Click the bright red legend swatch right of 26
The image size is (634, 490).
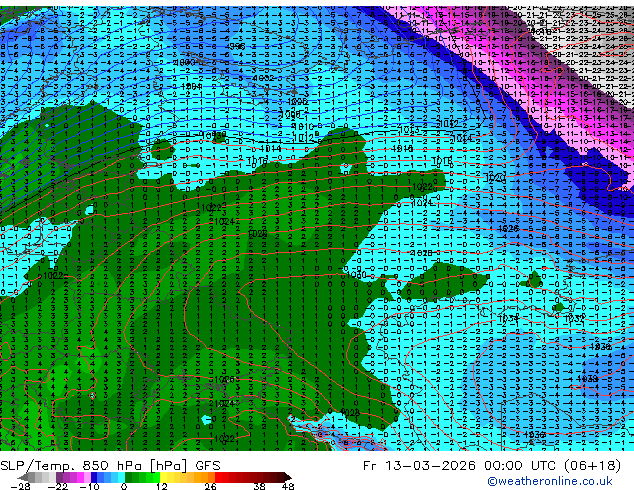point(218,477)
